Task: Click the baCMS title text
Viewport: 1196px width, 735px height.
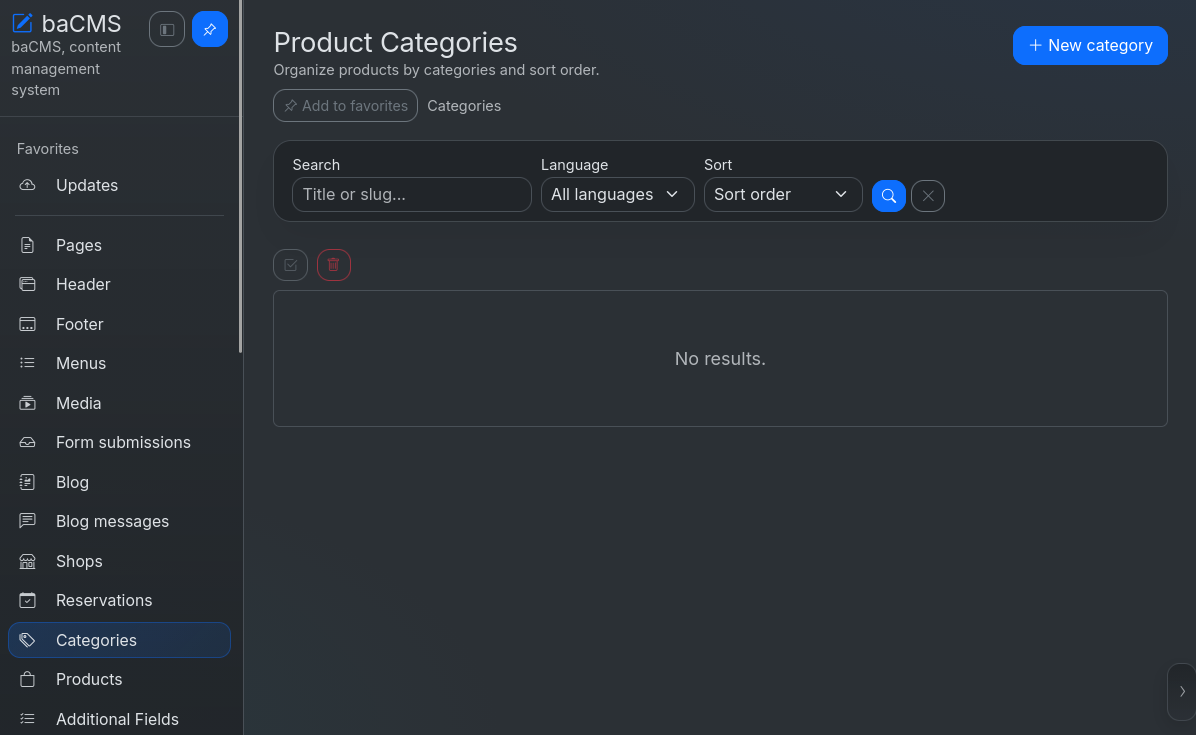Action: point(81,24)
